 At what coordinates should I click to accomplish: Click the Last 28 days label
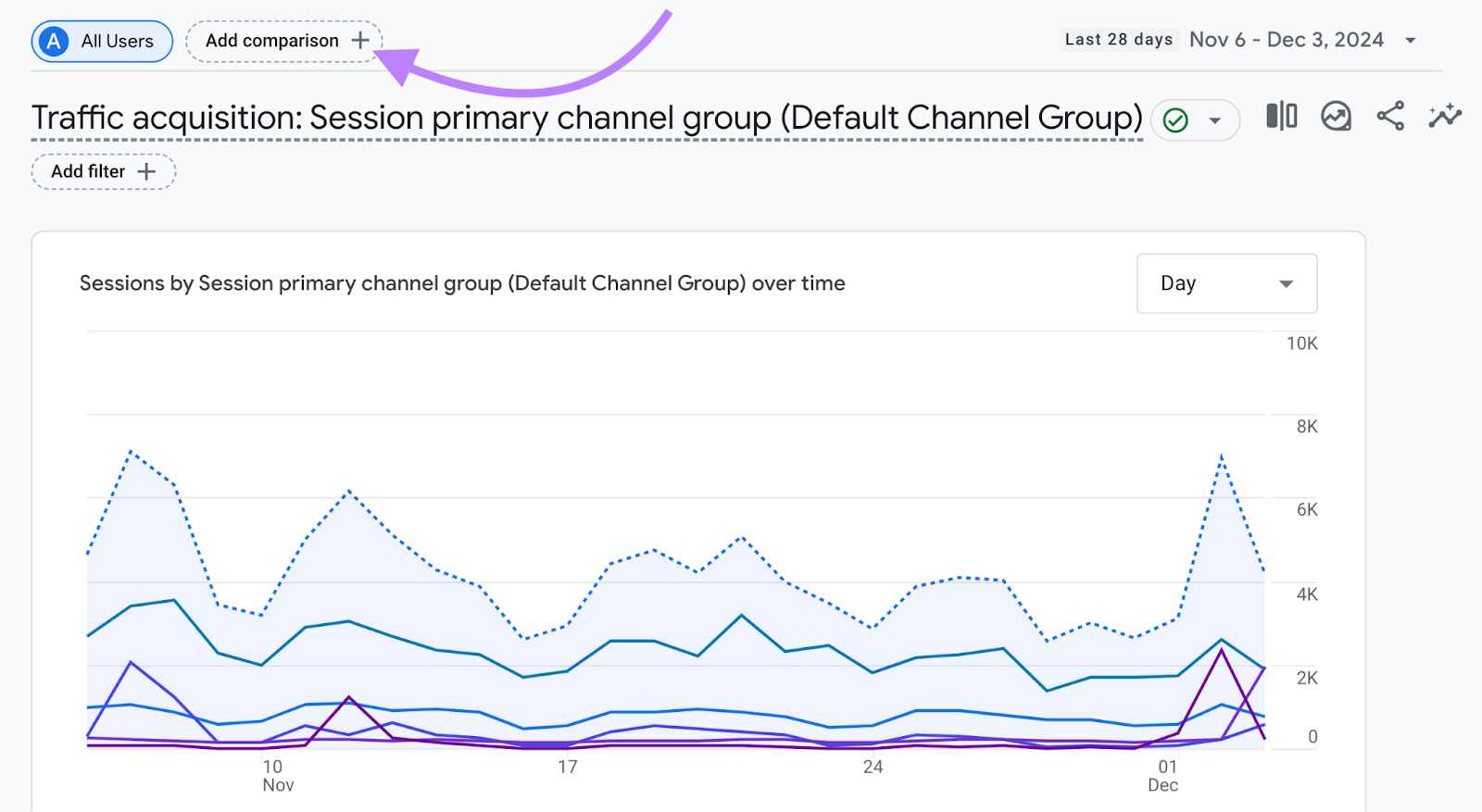click(x=1118, y=40)
